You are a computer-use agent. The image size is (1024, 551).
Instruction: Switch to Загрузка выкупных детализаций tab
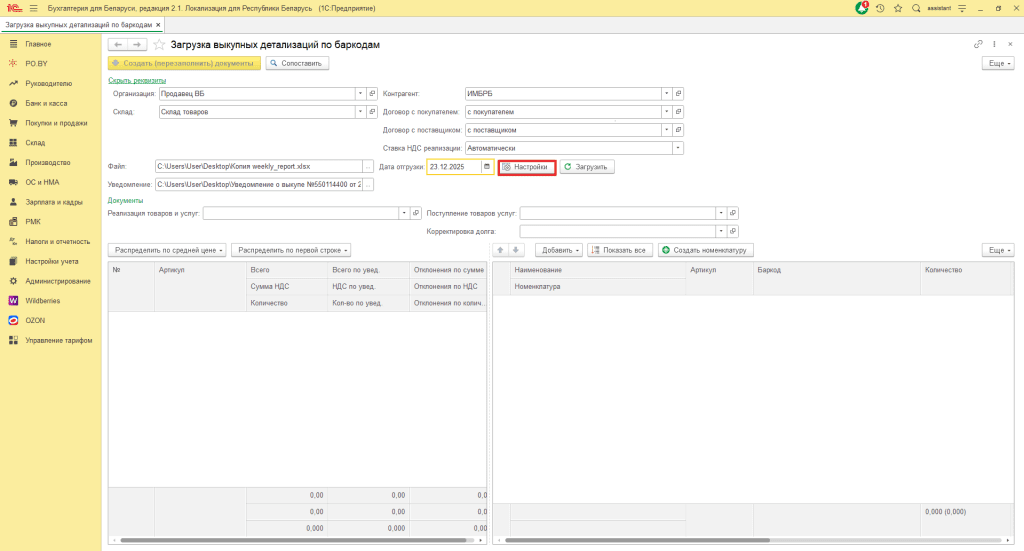tap(78, 23)
